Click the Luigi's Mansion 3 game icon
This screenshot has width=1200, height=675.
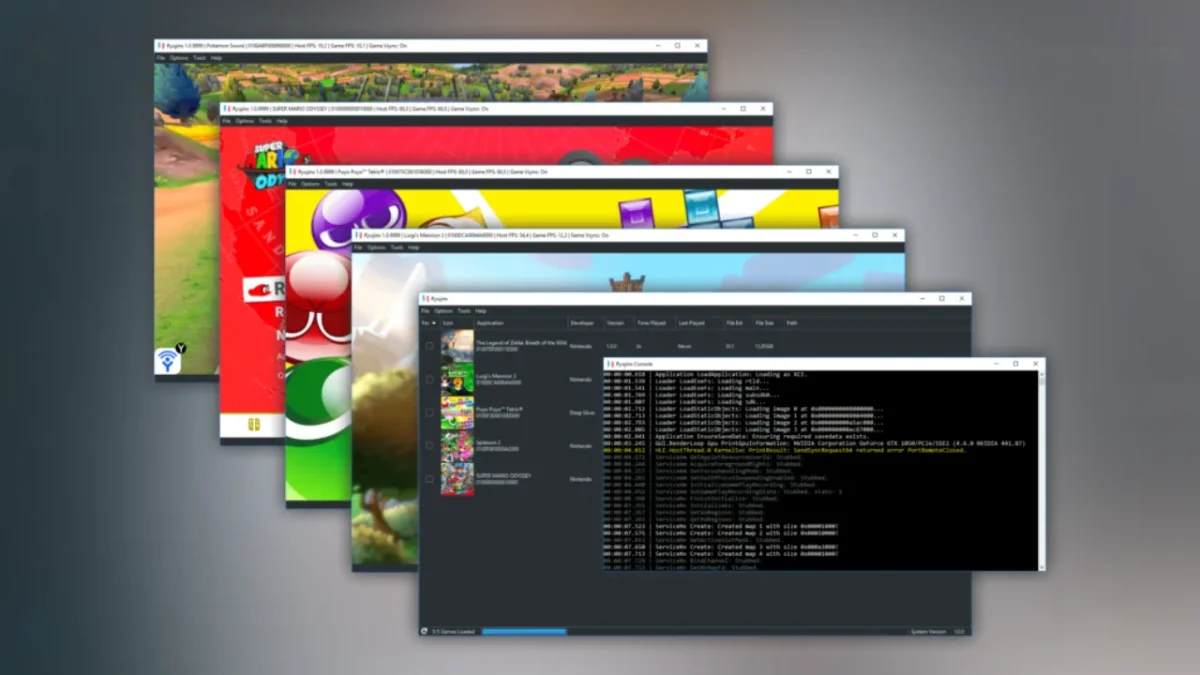pyautogui.click(x=457, y=379)
